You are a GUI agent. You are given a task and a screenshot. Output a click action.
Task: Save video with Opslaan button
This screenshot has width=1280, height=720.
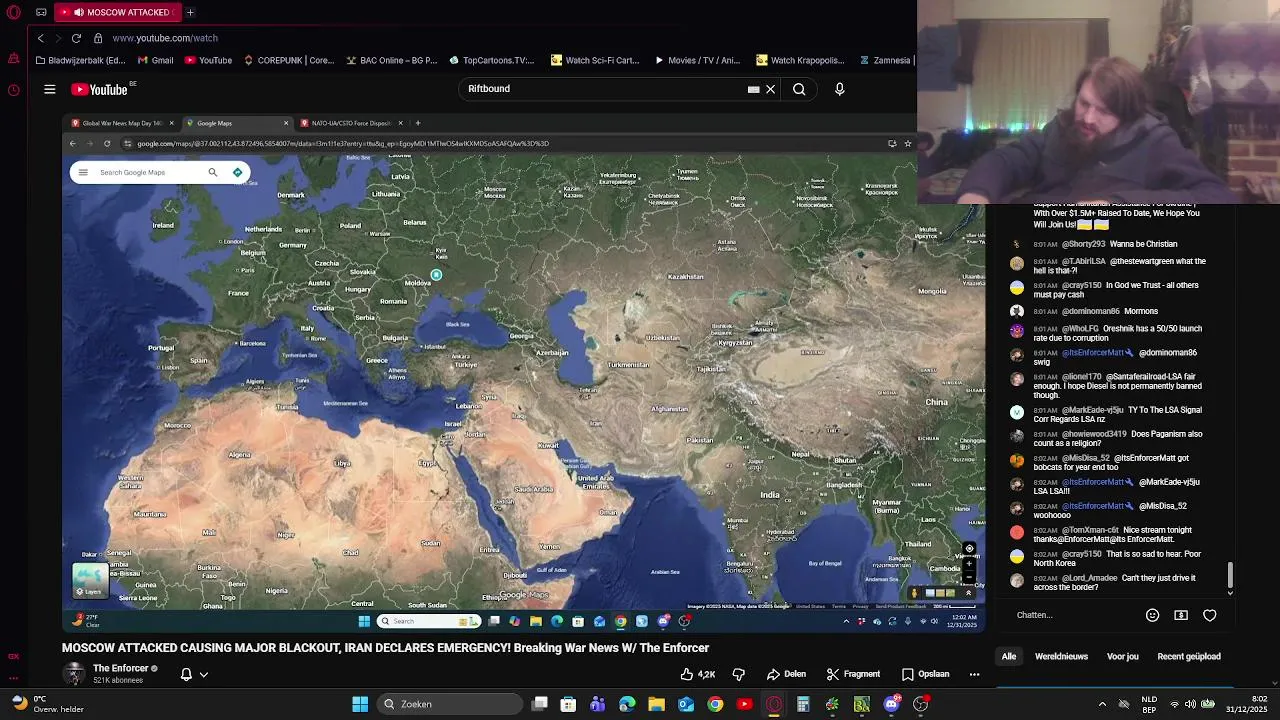tap(925, 674)
